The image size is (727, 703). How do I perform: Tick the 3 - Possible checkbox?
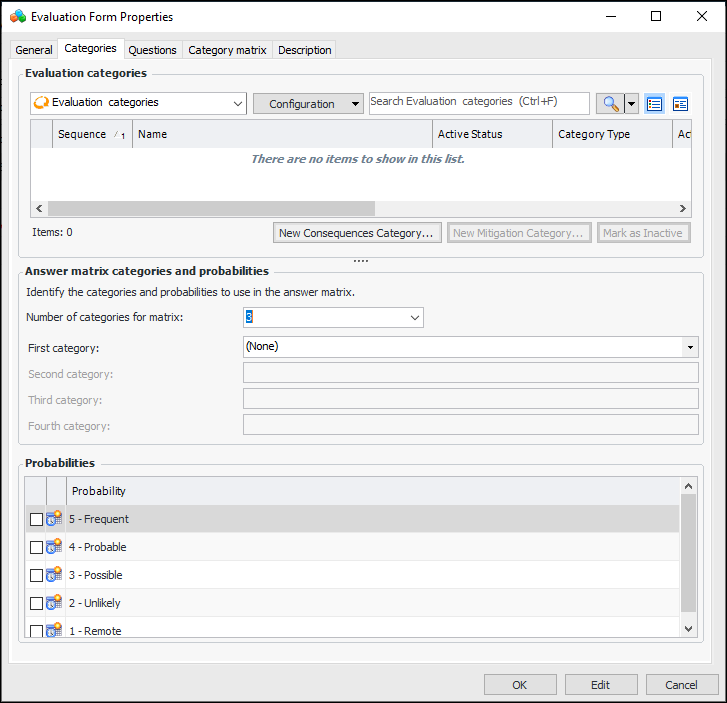pos(37,576)
